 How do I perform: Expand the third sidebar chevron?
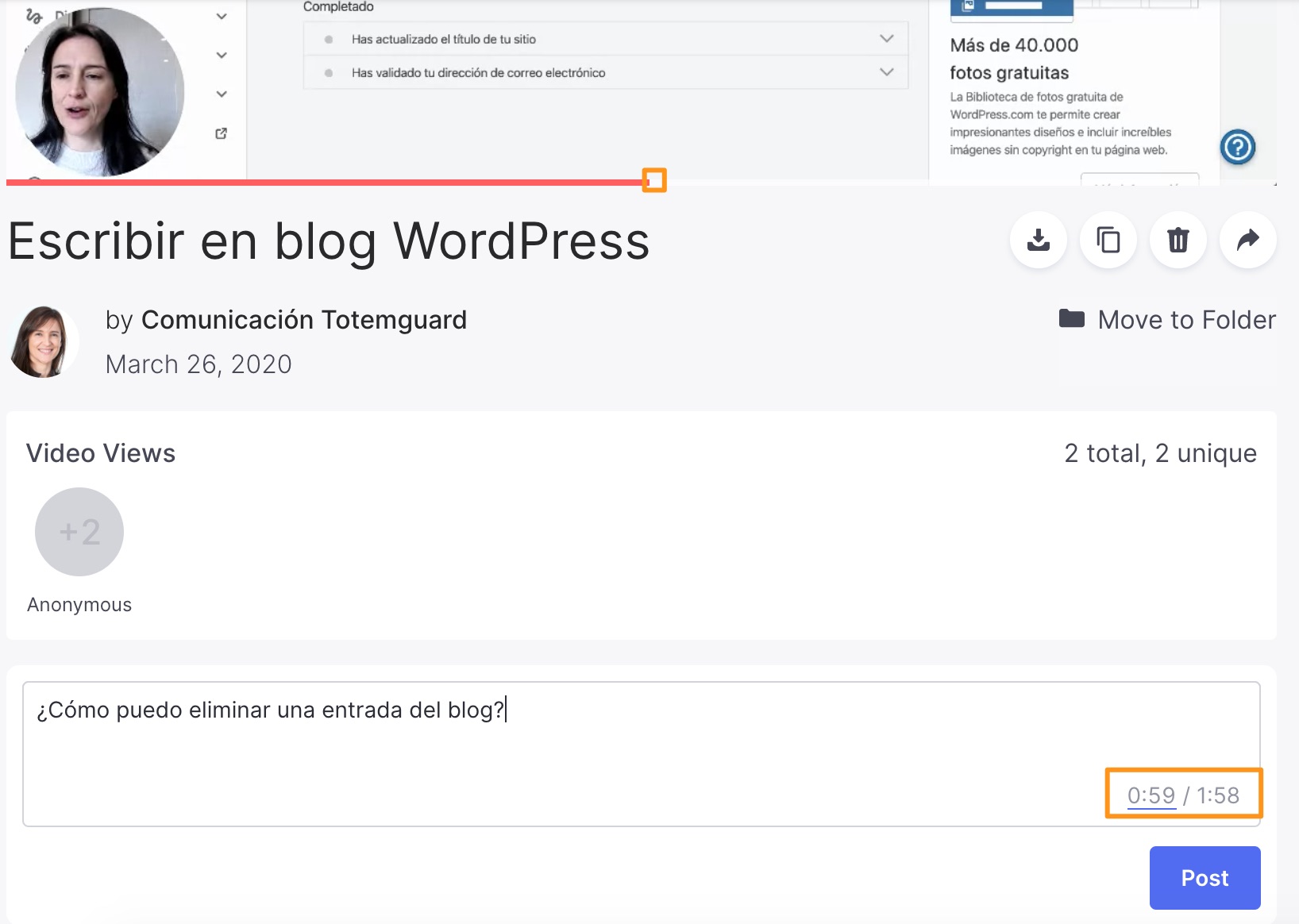222,94
